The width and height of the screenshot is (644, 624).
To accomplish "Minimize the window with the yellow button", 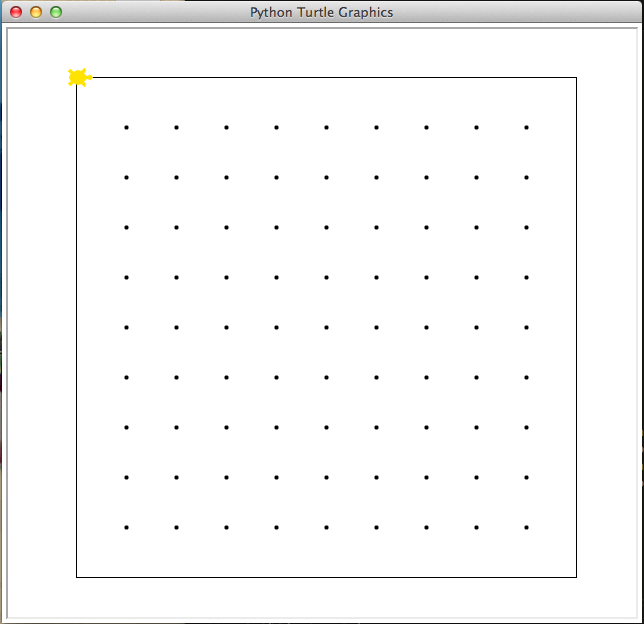I will point(36,12).
